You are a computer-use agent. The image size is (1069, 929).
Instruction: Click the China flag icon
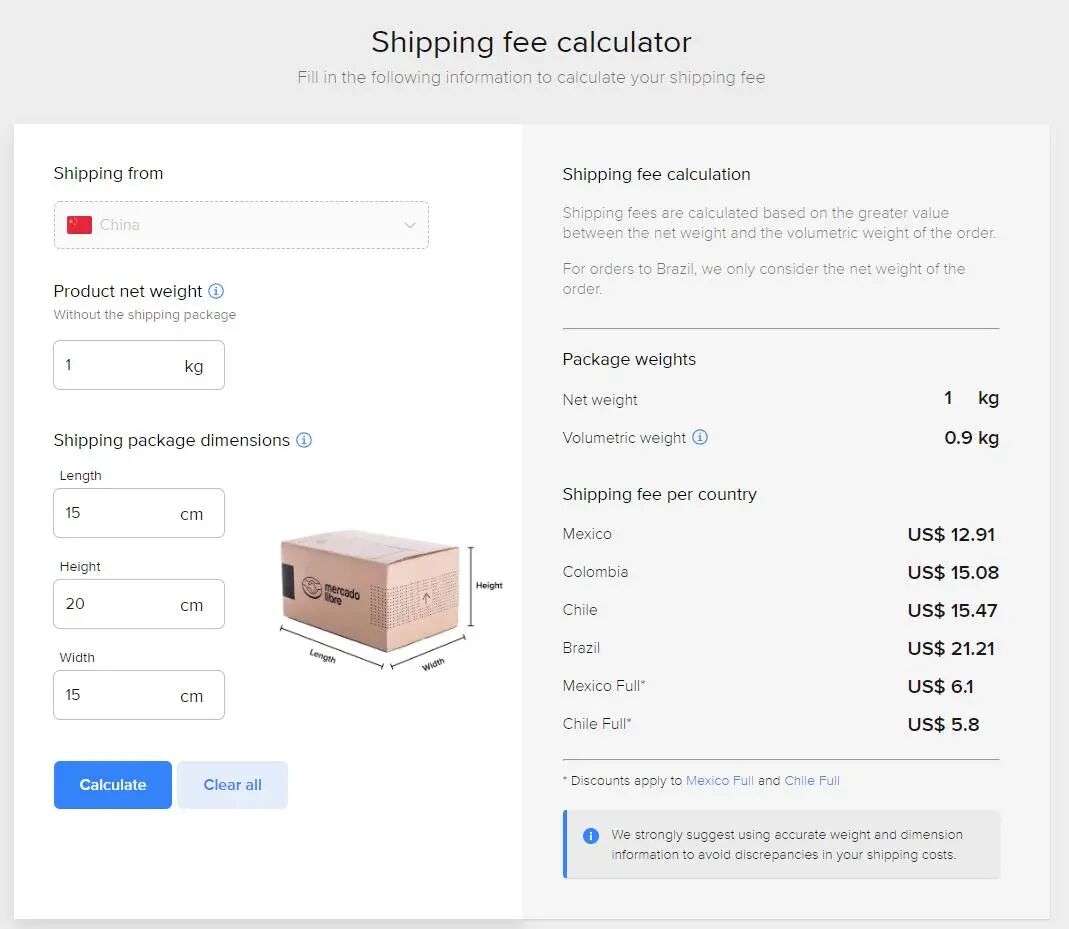pyautogui.click(x=80, y=225)
